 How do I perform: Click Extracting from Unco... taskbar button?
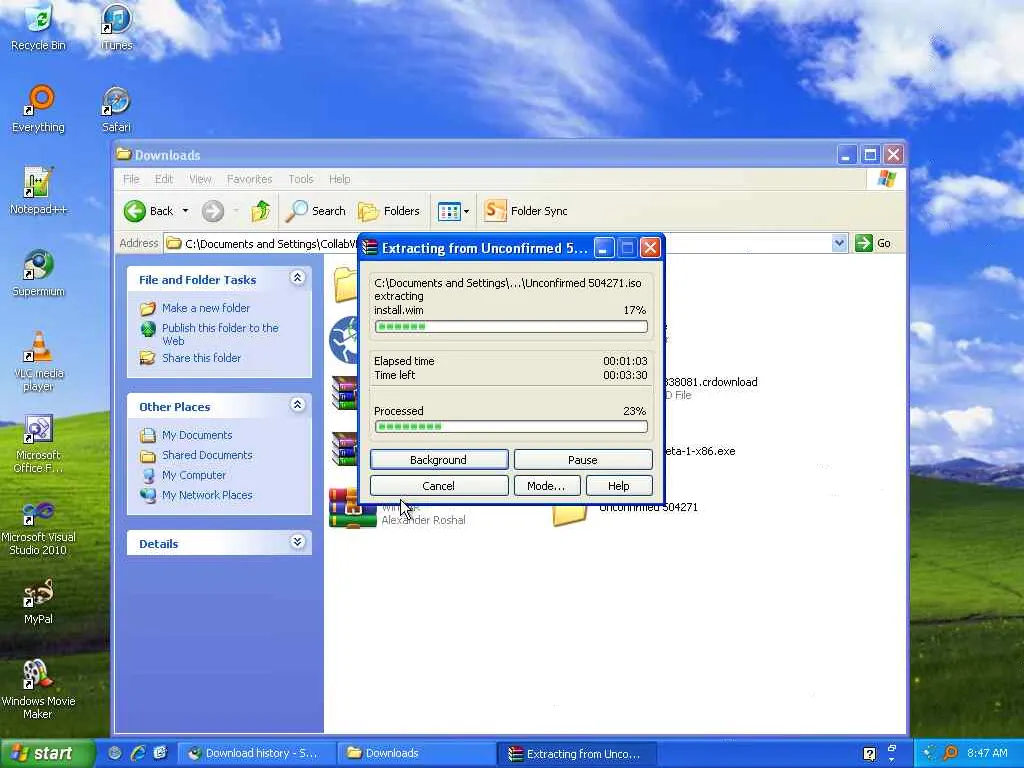[x=576, y=753]
